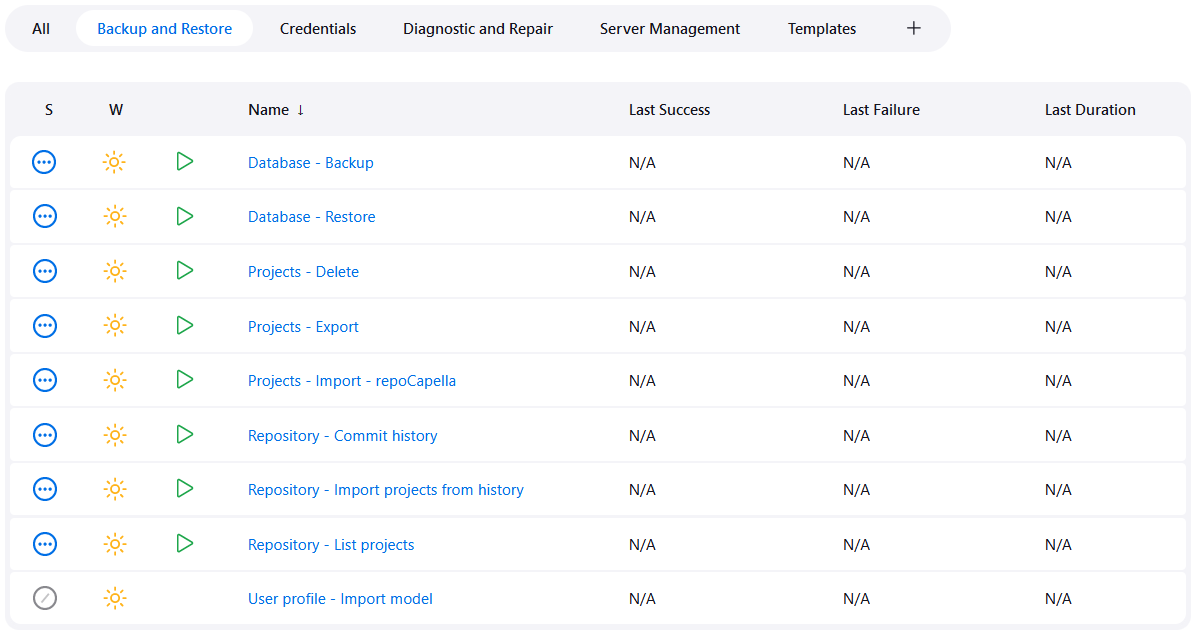Sort by the Last Duration column
This screenshot has width=1198, height=636.
coord(1089,110)
